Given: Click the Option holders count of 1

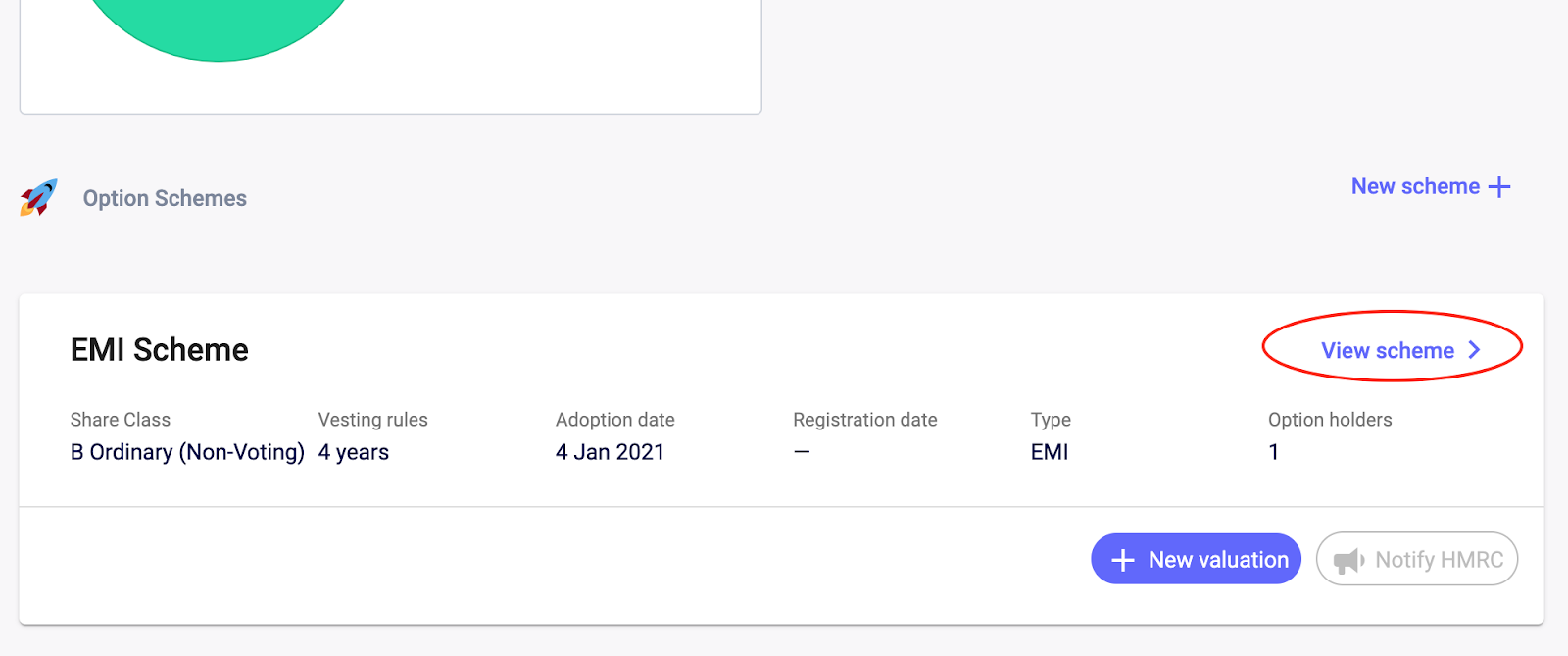Looking at the screenshot, I should coord(1274,452).
